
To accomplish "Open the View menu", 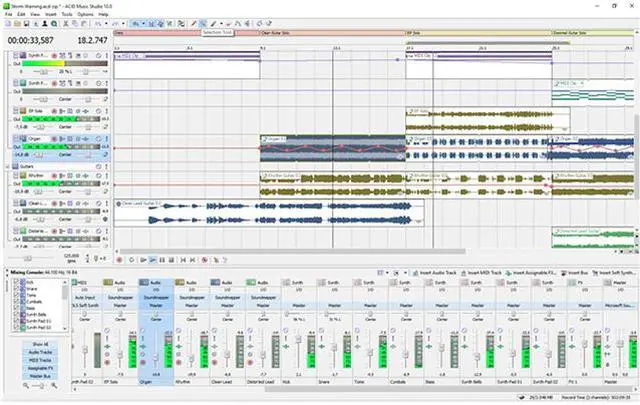I will 35,14.
